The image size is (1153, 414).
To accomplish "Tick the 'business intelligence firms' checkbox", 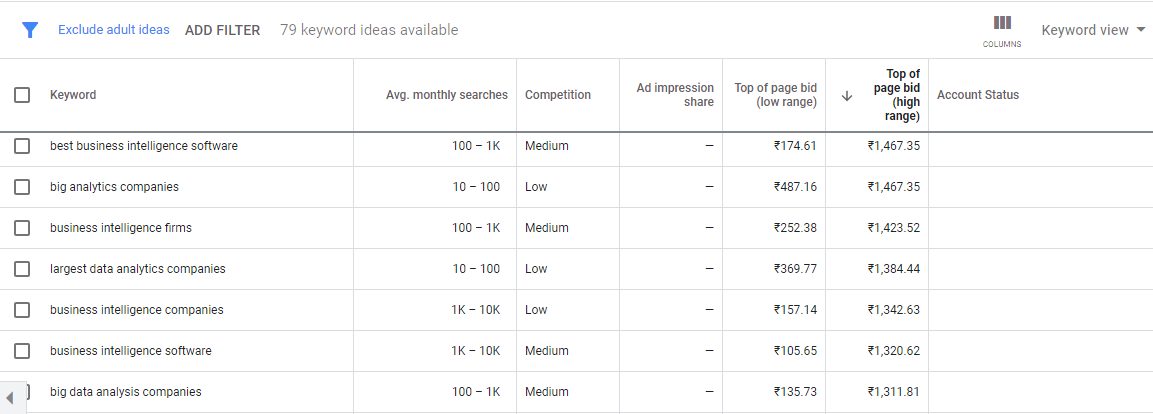I will pos(22,228).
